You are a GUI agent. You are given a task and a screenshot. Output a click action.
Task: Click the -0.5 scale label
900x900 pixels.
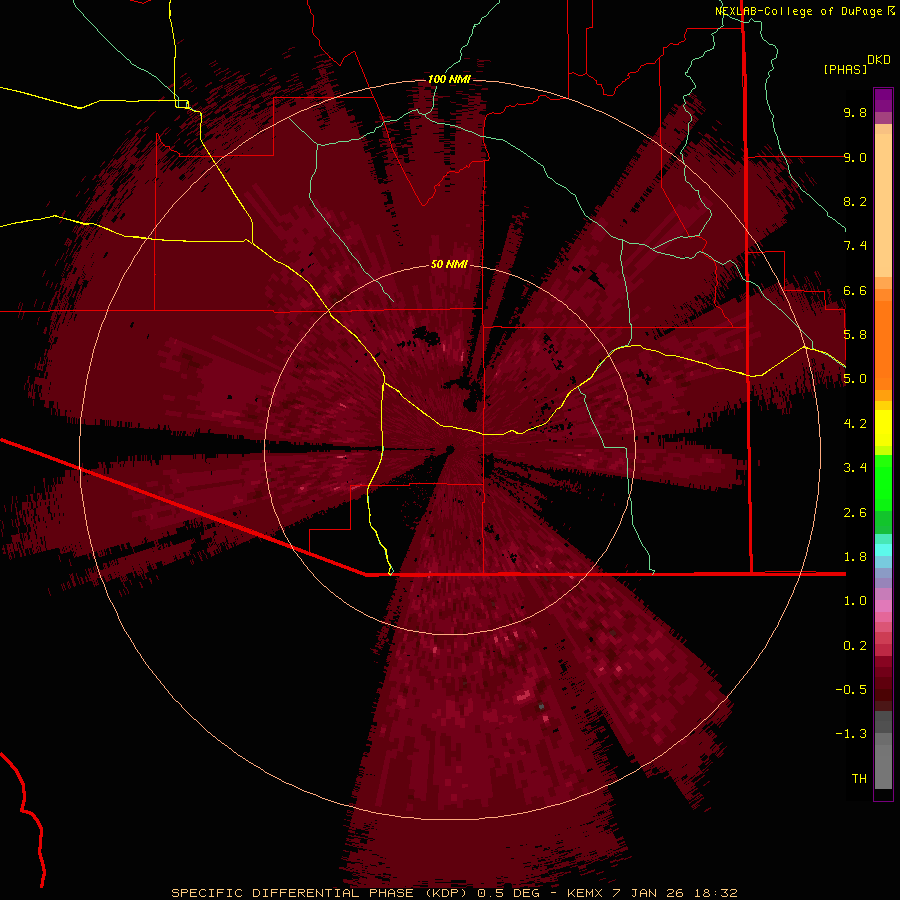coord(851,690)
